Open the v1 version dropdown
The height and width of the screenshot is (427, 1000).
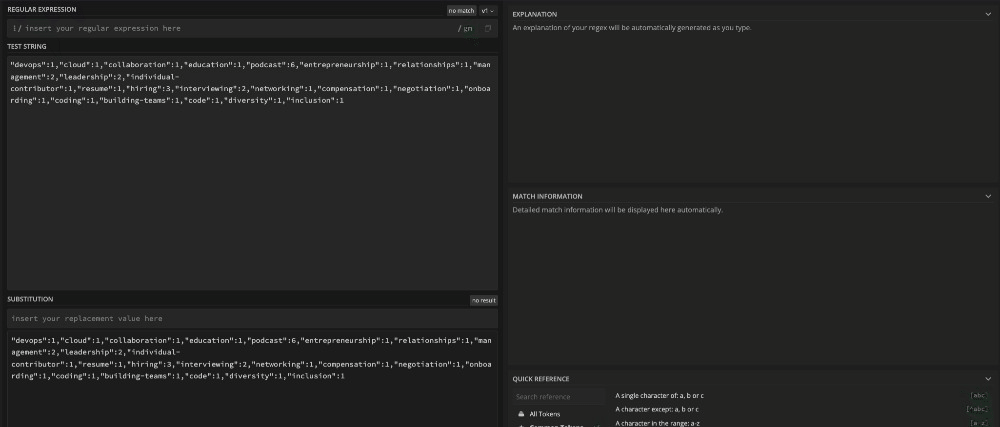[487, 10]
